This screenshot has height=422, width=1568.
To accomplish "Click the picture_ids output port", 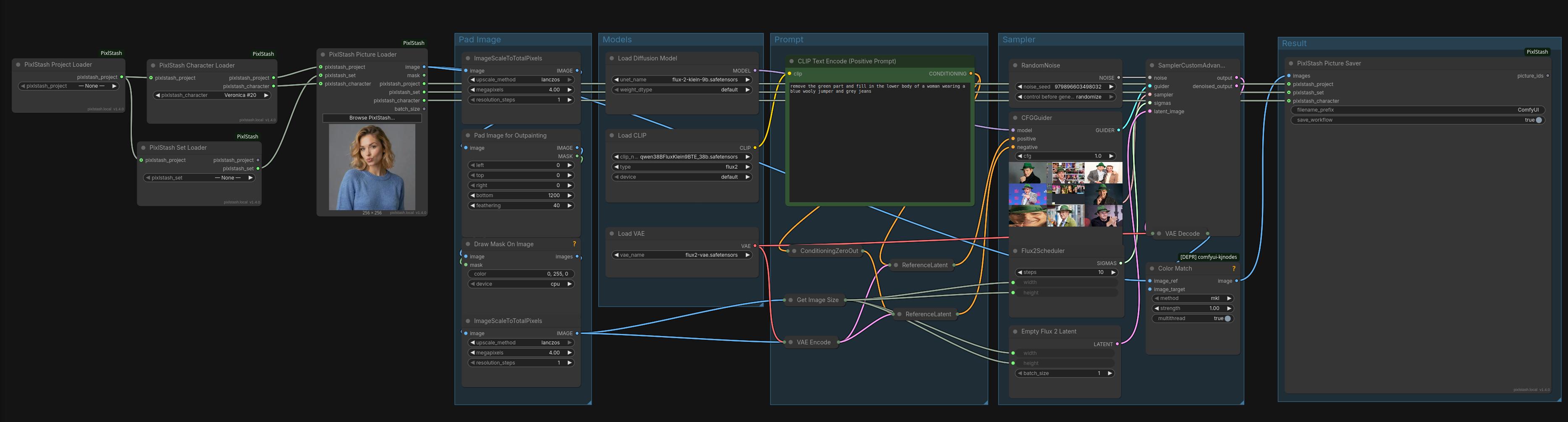I will [1547, 76].
